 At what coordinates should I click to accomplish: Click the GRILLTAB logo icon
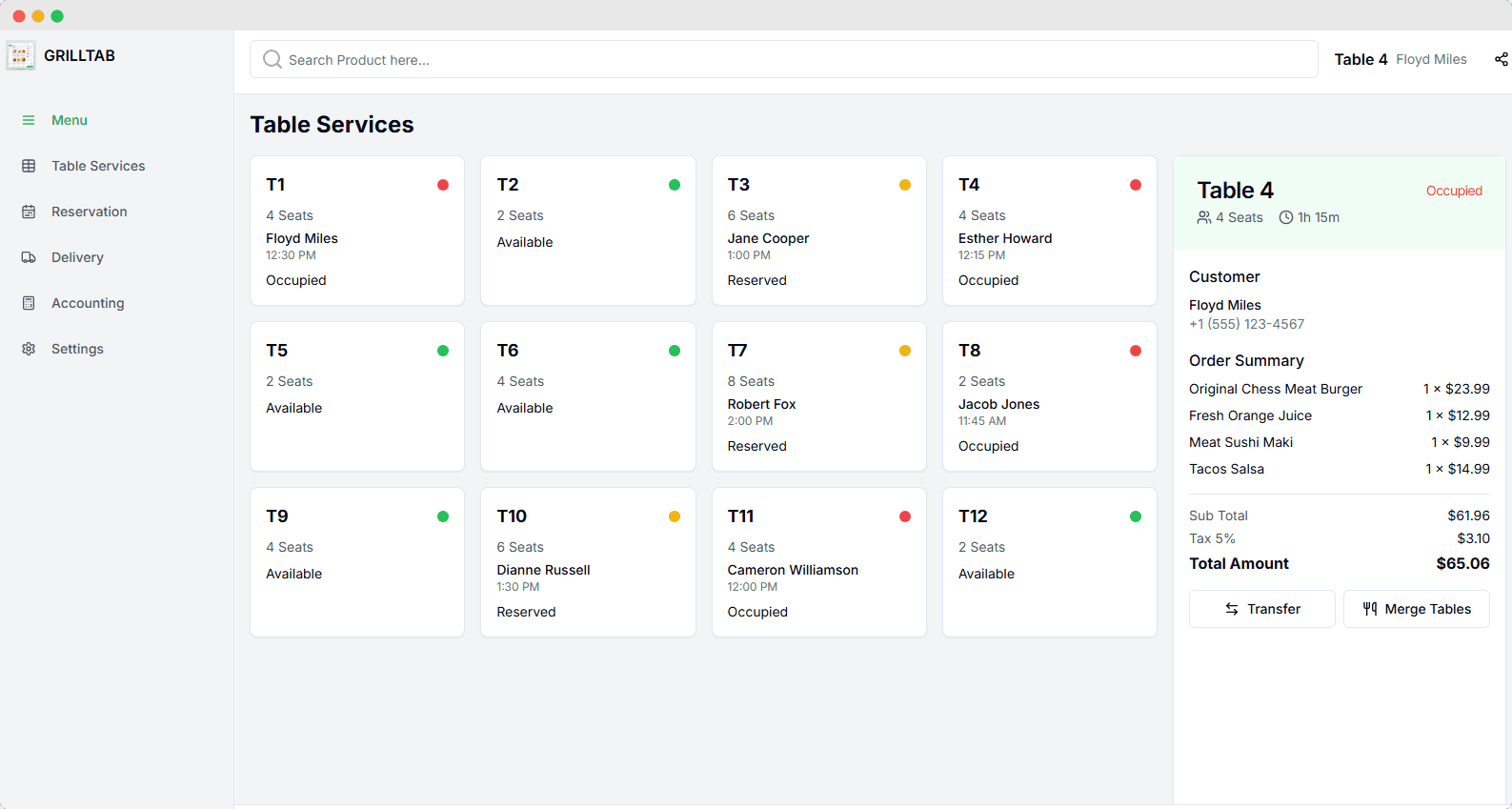20,56
